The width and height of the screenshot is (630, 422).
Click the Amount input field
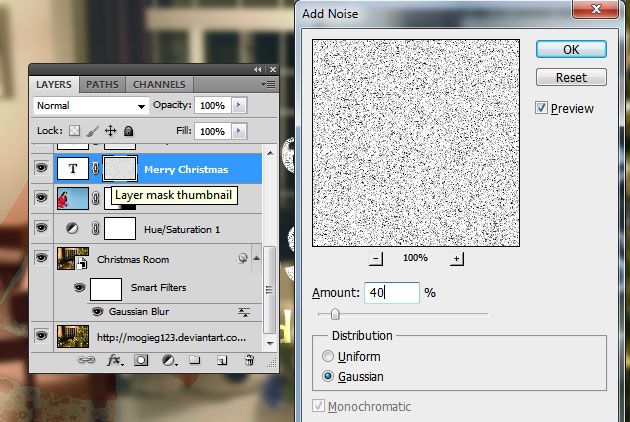392,293
